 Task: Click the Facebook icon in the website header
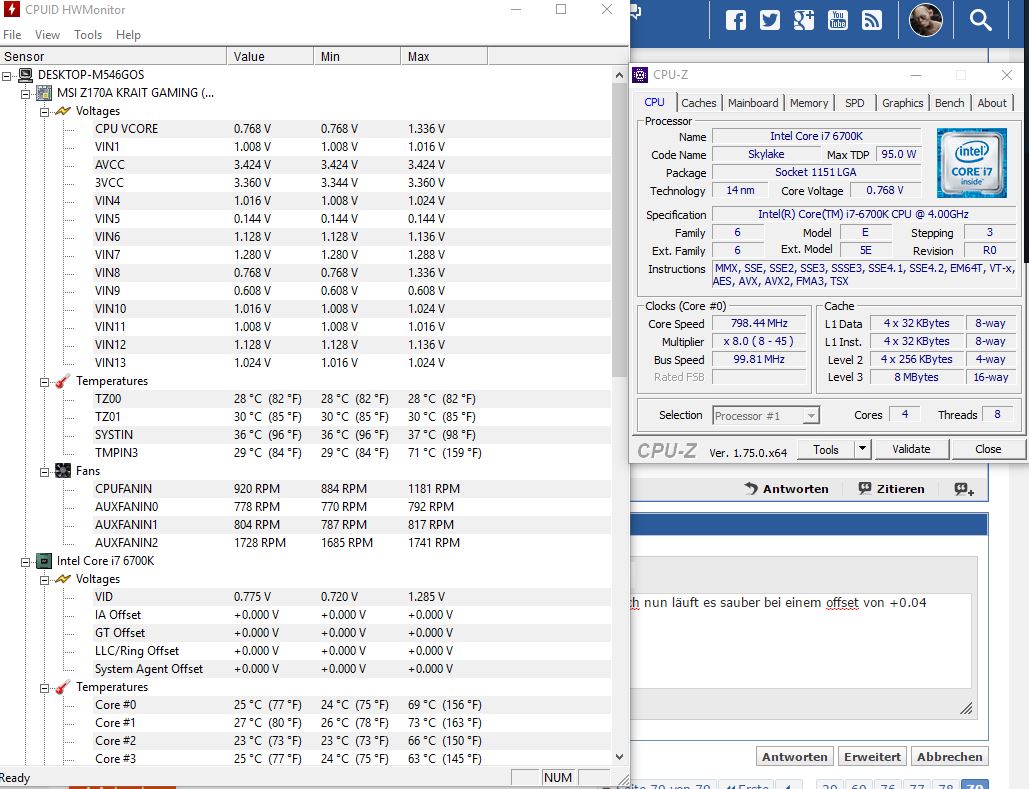click(736, 20)
